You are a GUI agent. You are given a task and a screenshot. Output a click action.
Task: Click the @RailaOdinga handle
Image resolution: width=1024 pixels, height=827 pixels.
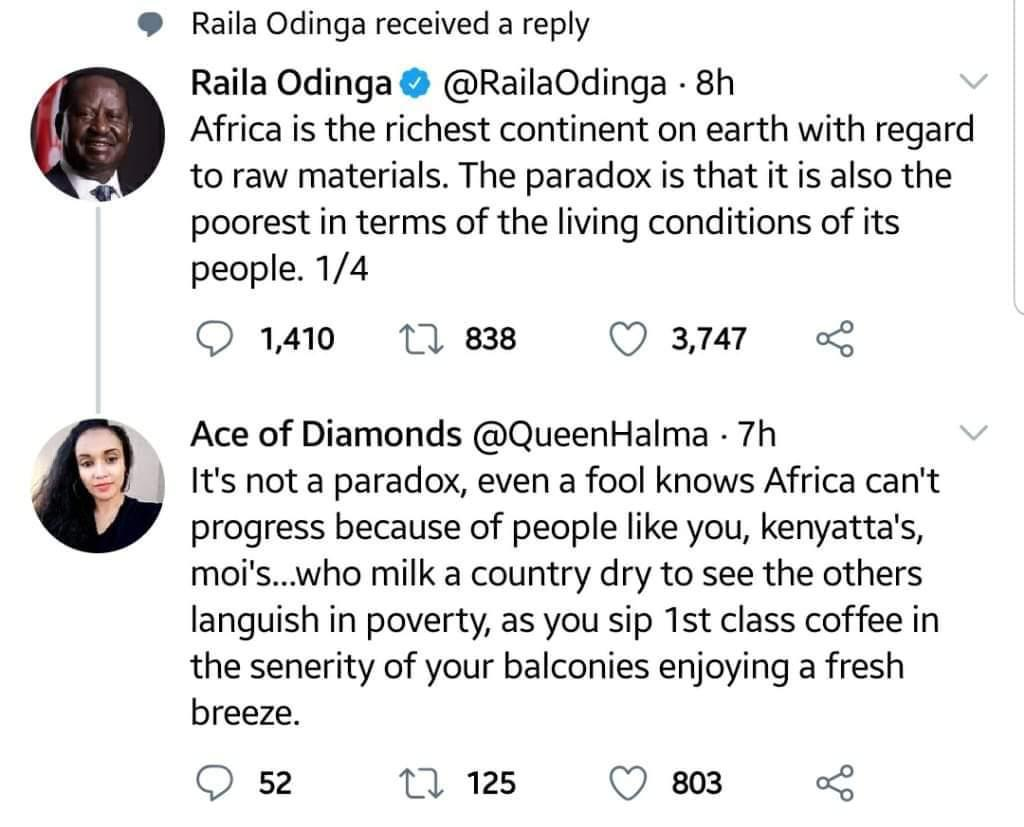(x=550, y=86)
